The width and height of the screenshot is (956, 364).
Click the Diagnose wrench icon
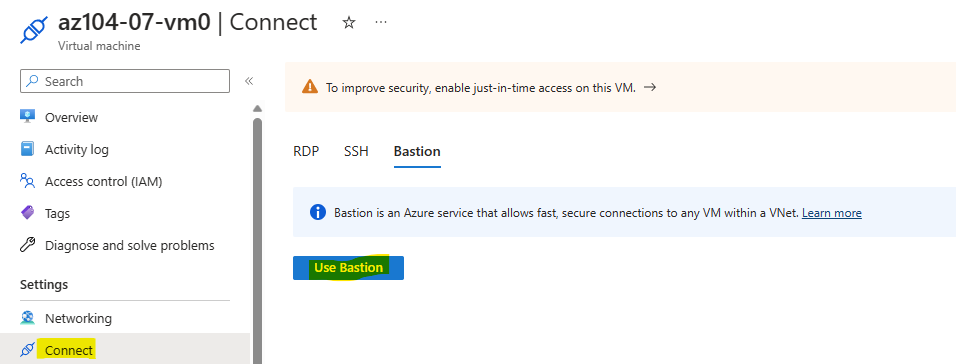coord(27,245)
